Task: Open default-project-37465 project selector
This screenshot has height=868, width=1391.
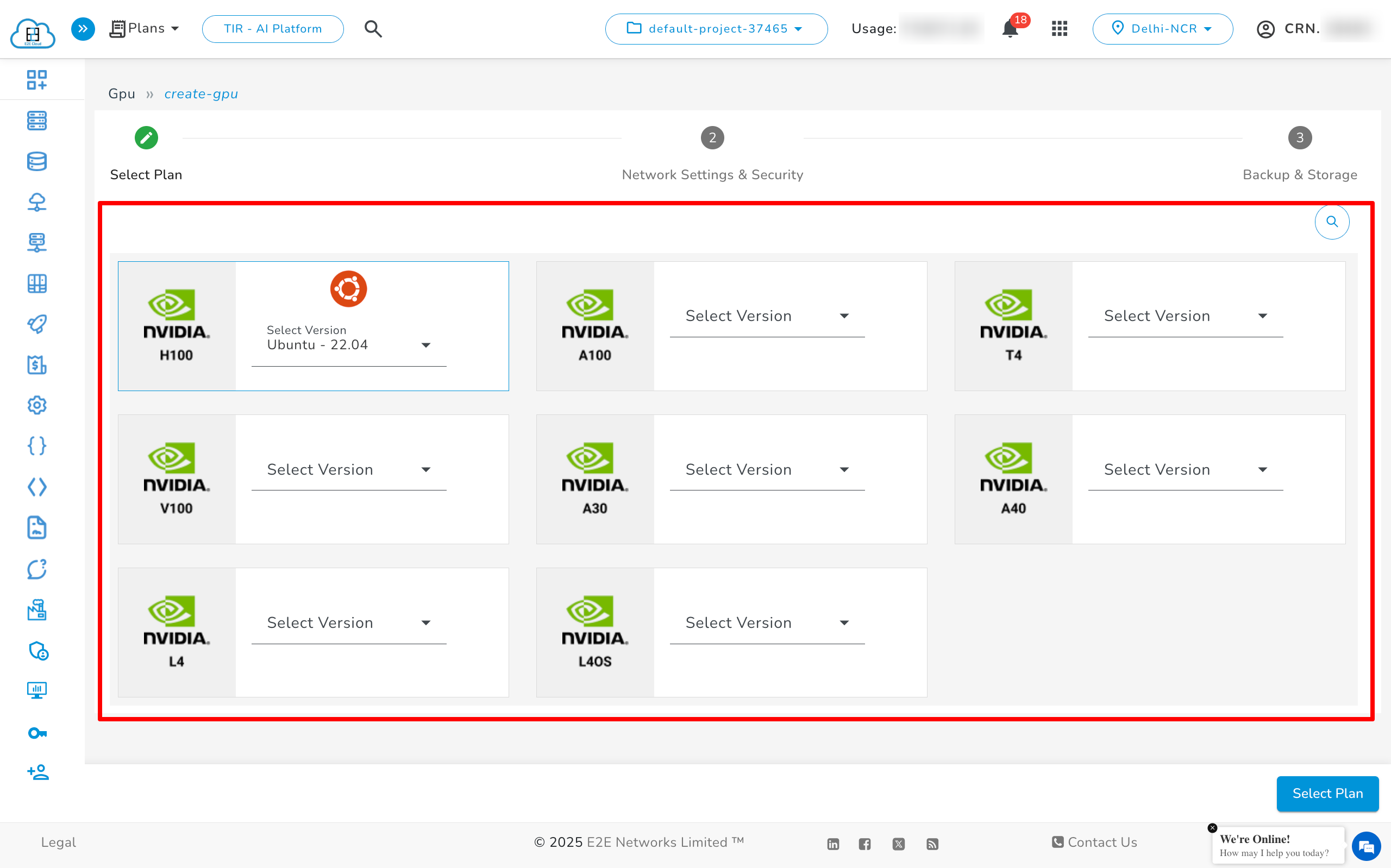Action: (716, 29)
